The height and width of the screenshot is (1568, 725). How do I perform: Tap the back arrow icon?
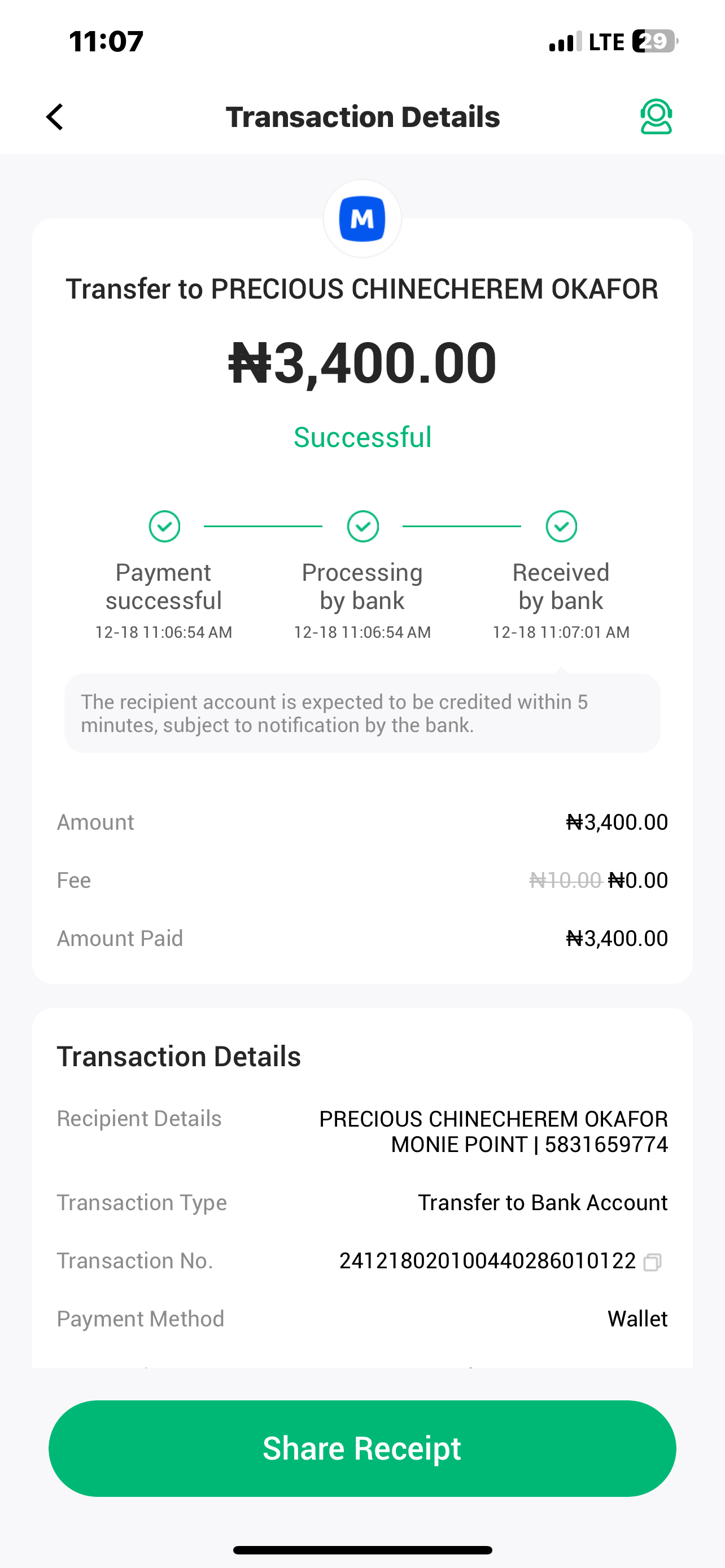55,117
